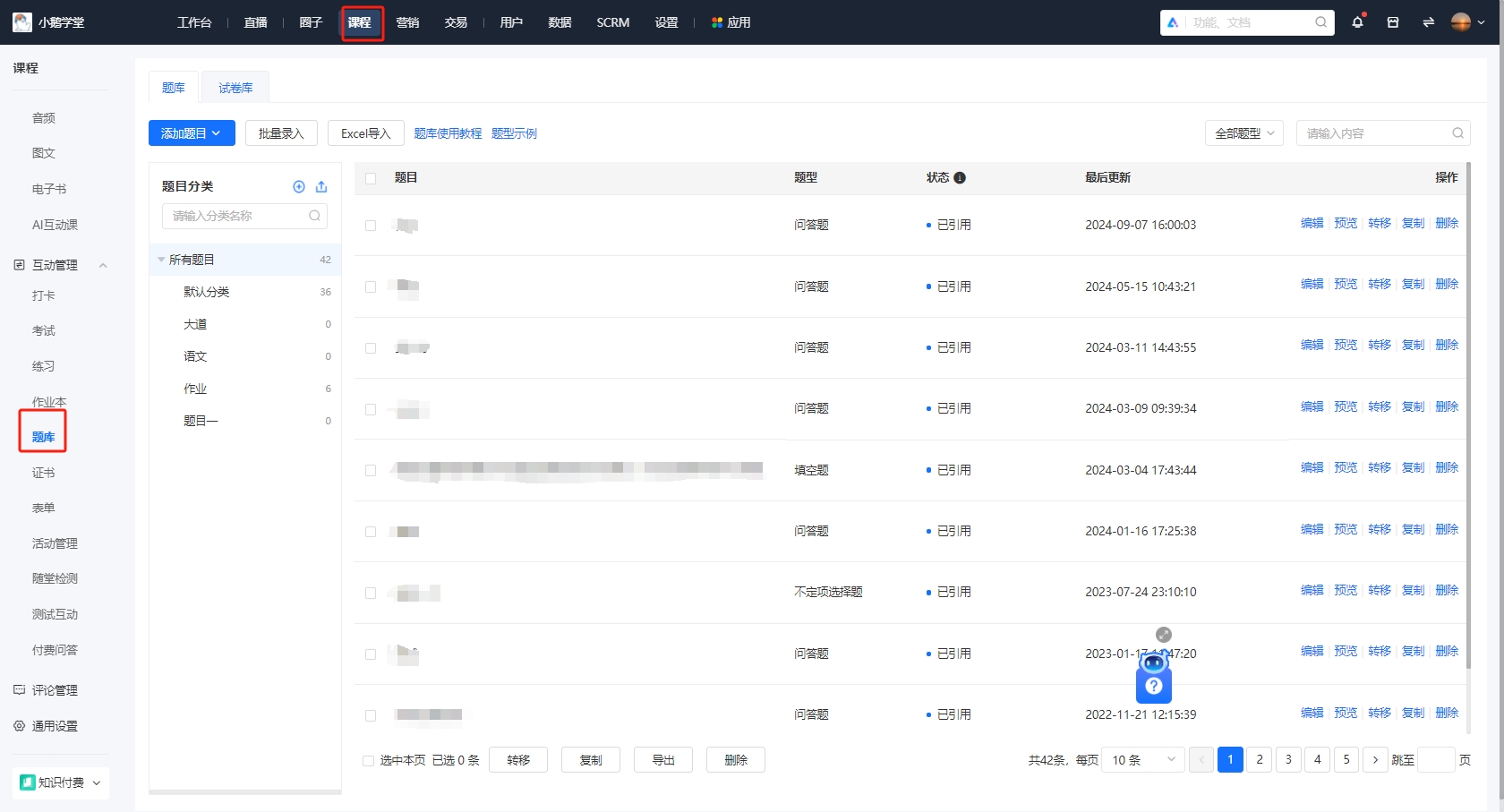Viewport: 1504px width, 812px height.
Task: Select the checkbox of the first question row
Action: pos(370,226)
